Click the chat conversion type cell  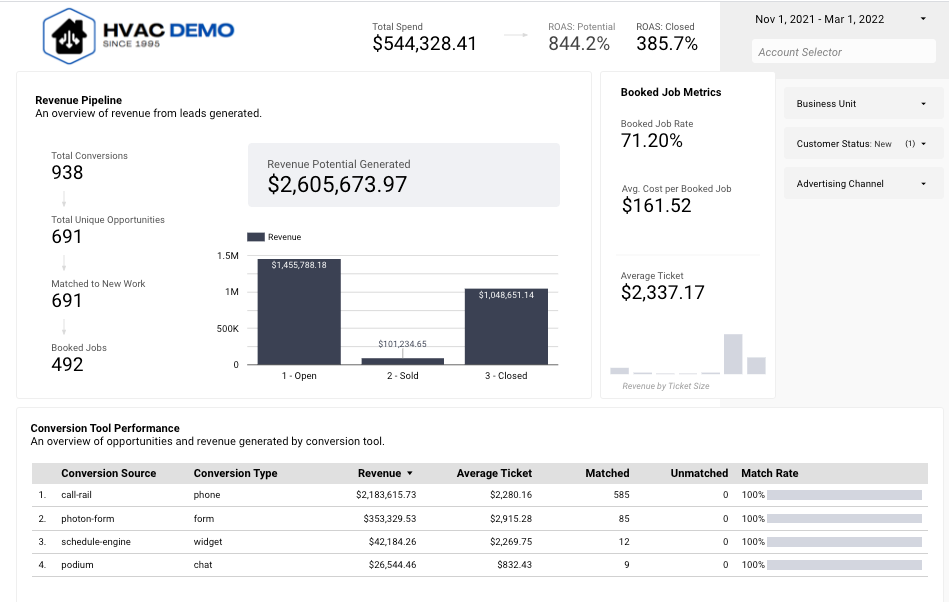(x=203, y=564)
